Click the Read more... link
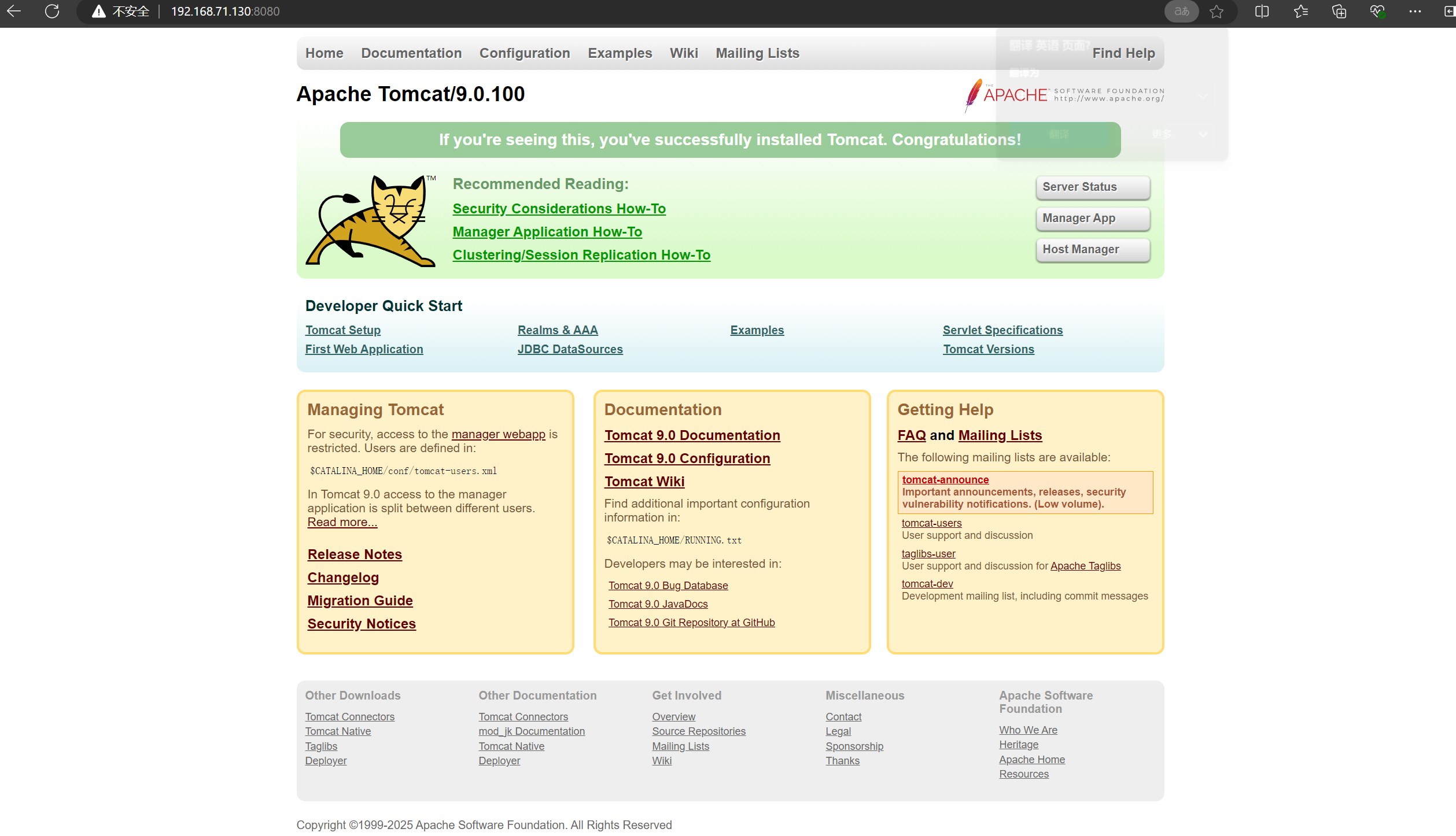The image size is (1456, 836). point(342,522)
